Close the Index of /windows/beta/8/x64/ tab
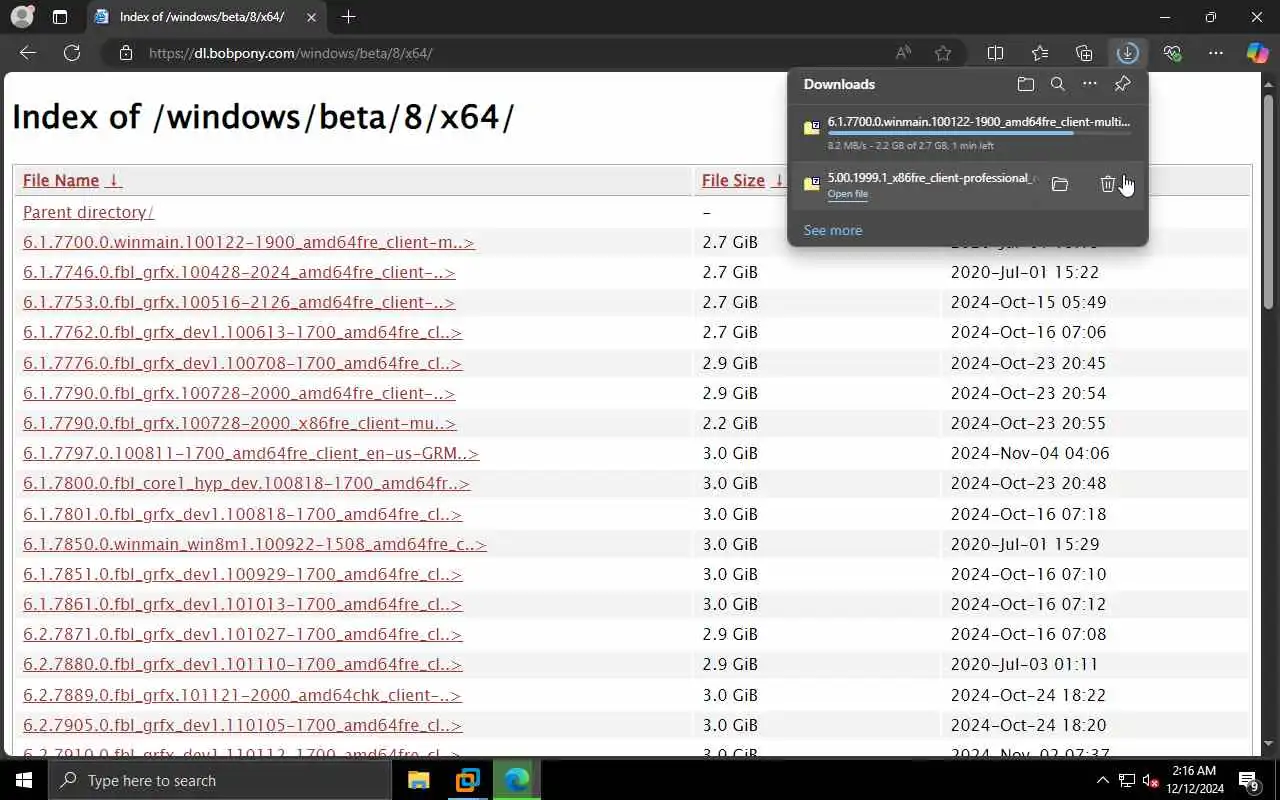Viewport: 1280px width, 800px height. tap(312, 17)
